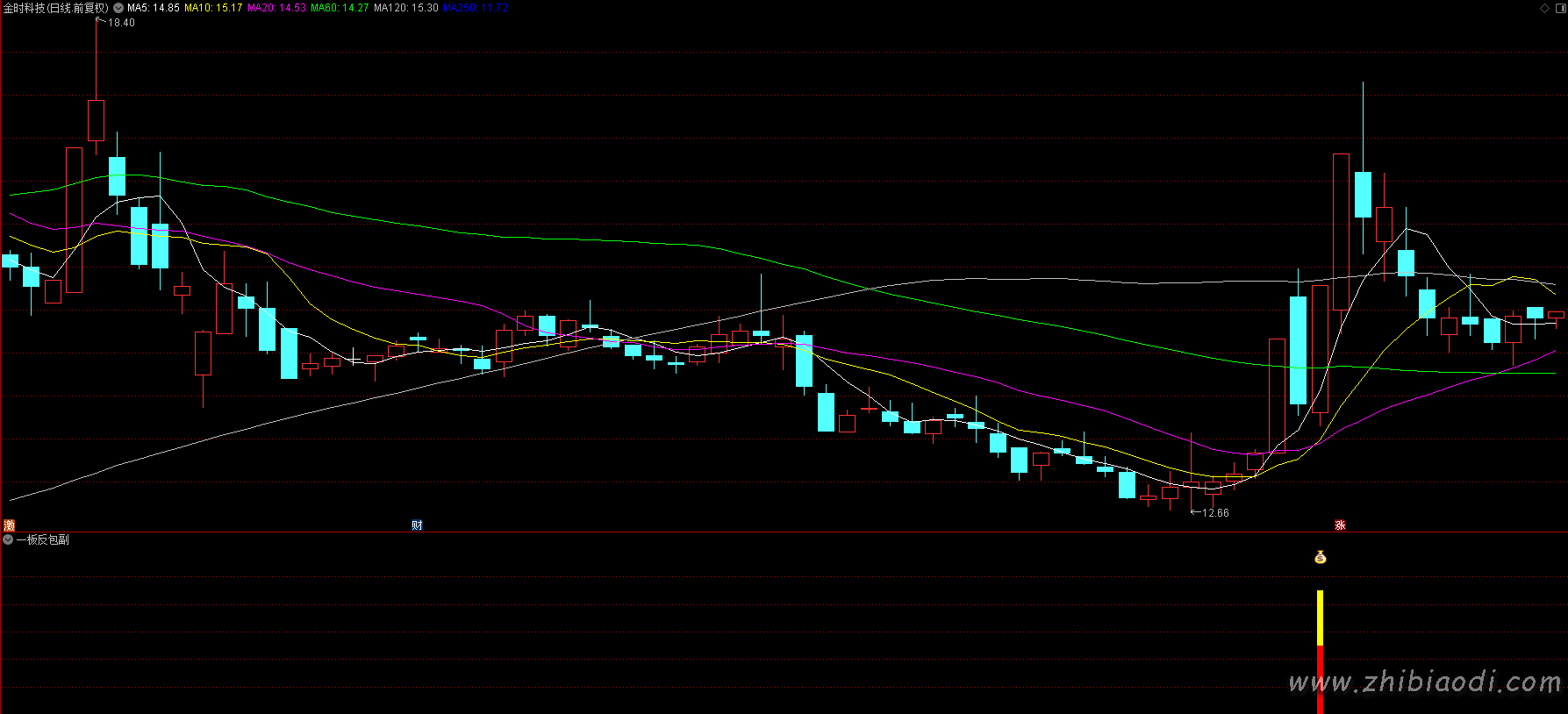The height and width of the screenshot is (714, 1568).
Task: Click the diamond icon at top right
Action: coord(1544,8)
